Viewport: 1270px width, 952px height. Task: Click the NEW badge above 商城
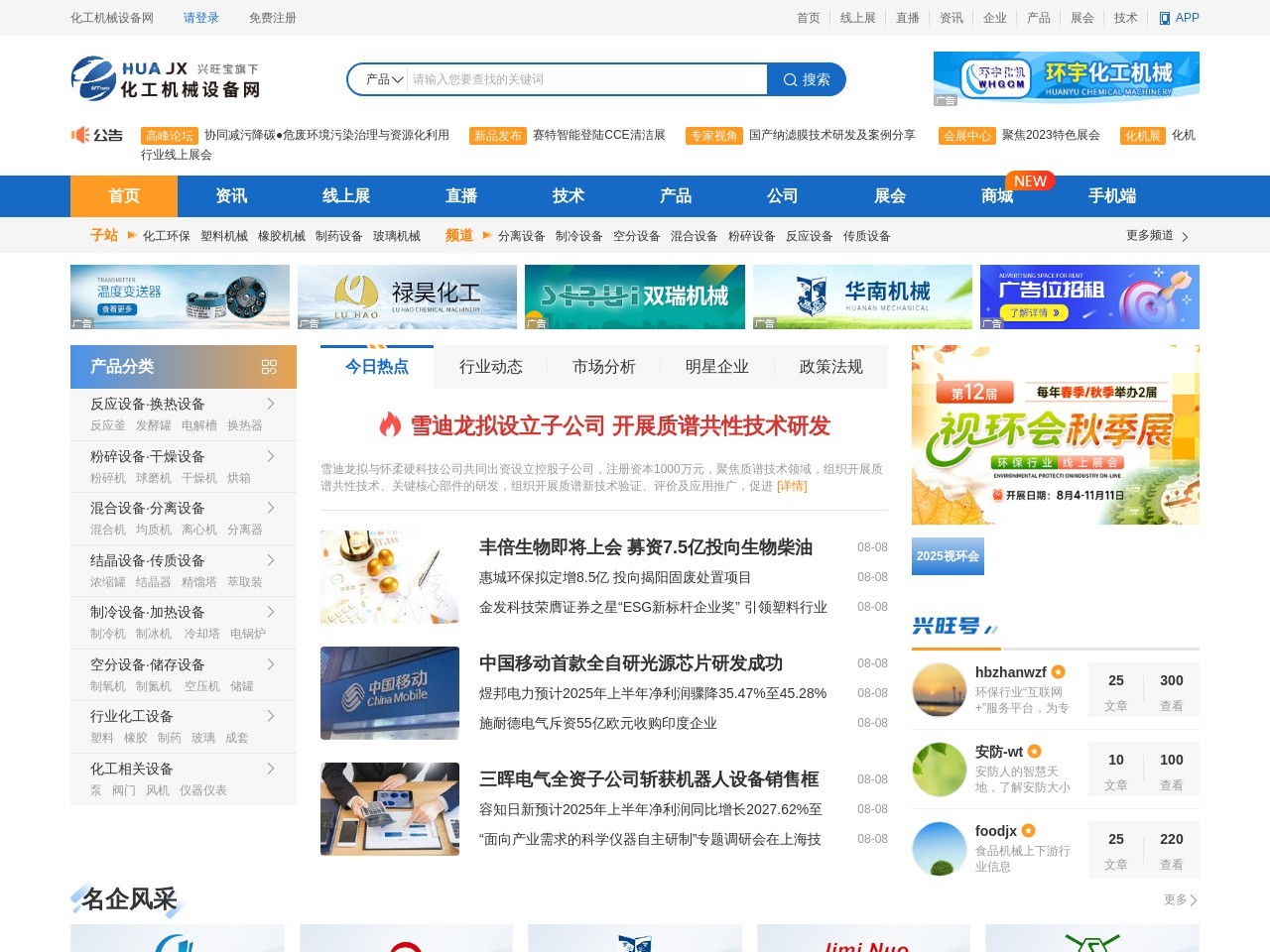click(1031, 180)
